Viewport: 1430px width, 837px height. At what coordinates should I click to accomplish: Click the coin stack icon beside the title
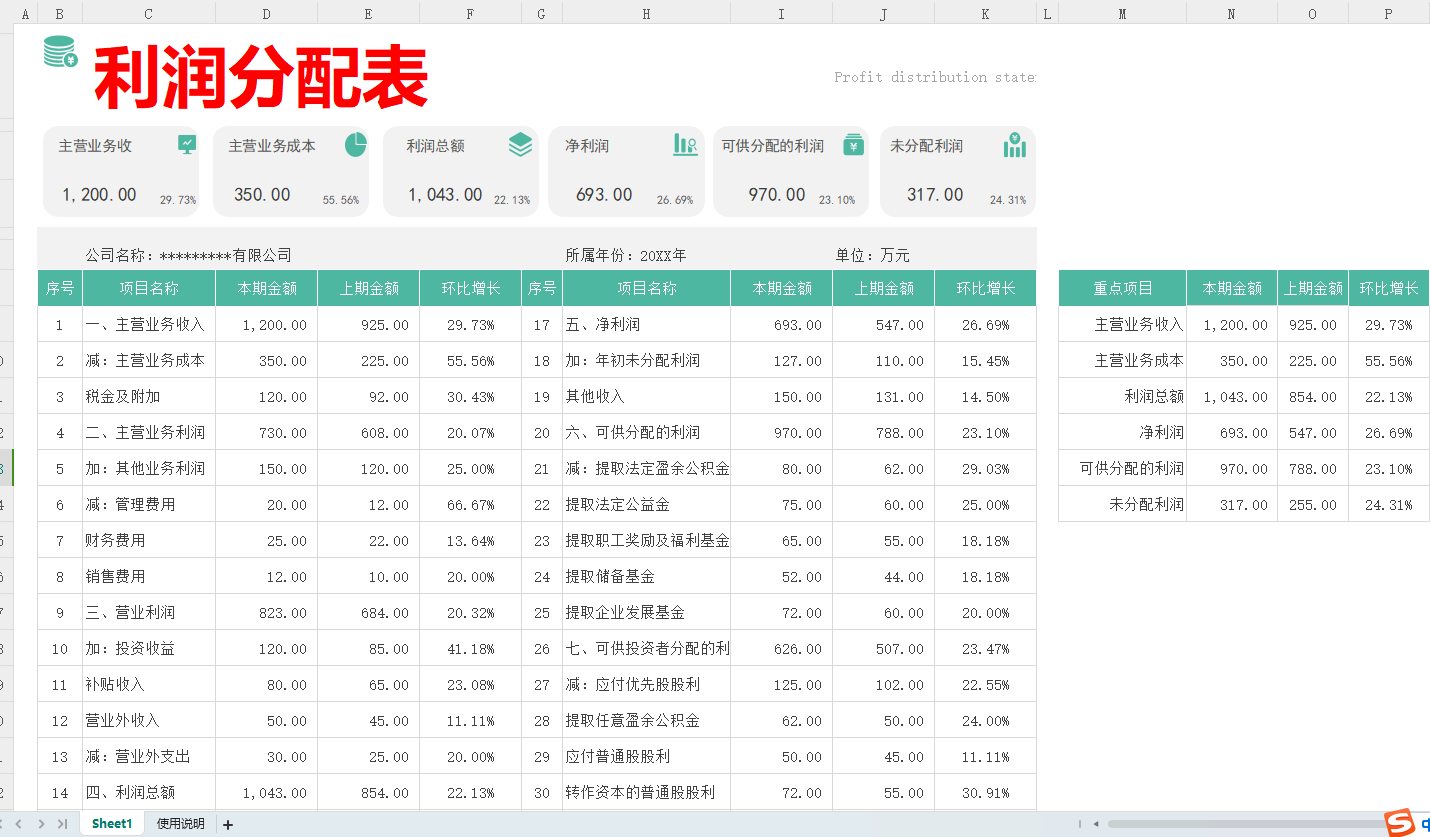pyautogui.click(x=60, y=52)
